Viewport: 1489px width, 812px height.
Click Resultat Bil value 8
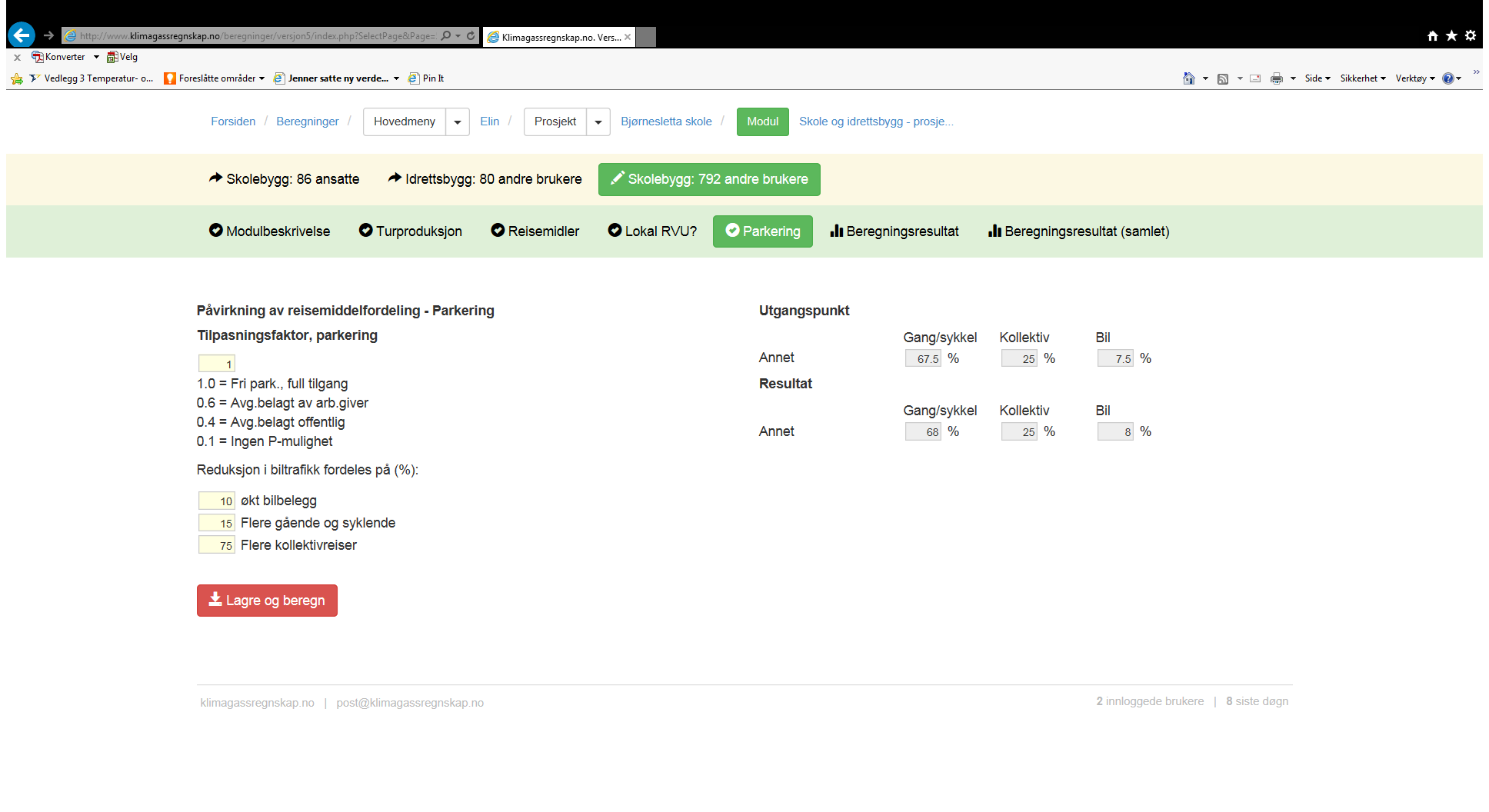click(1115, 431)
